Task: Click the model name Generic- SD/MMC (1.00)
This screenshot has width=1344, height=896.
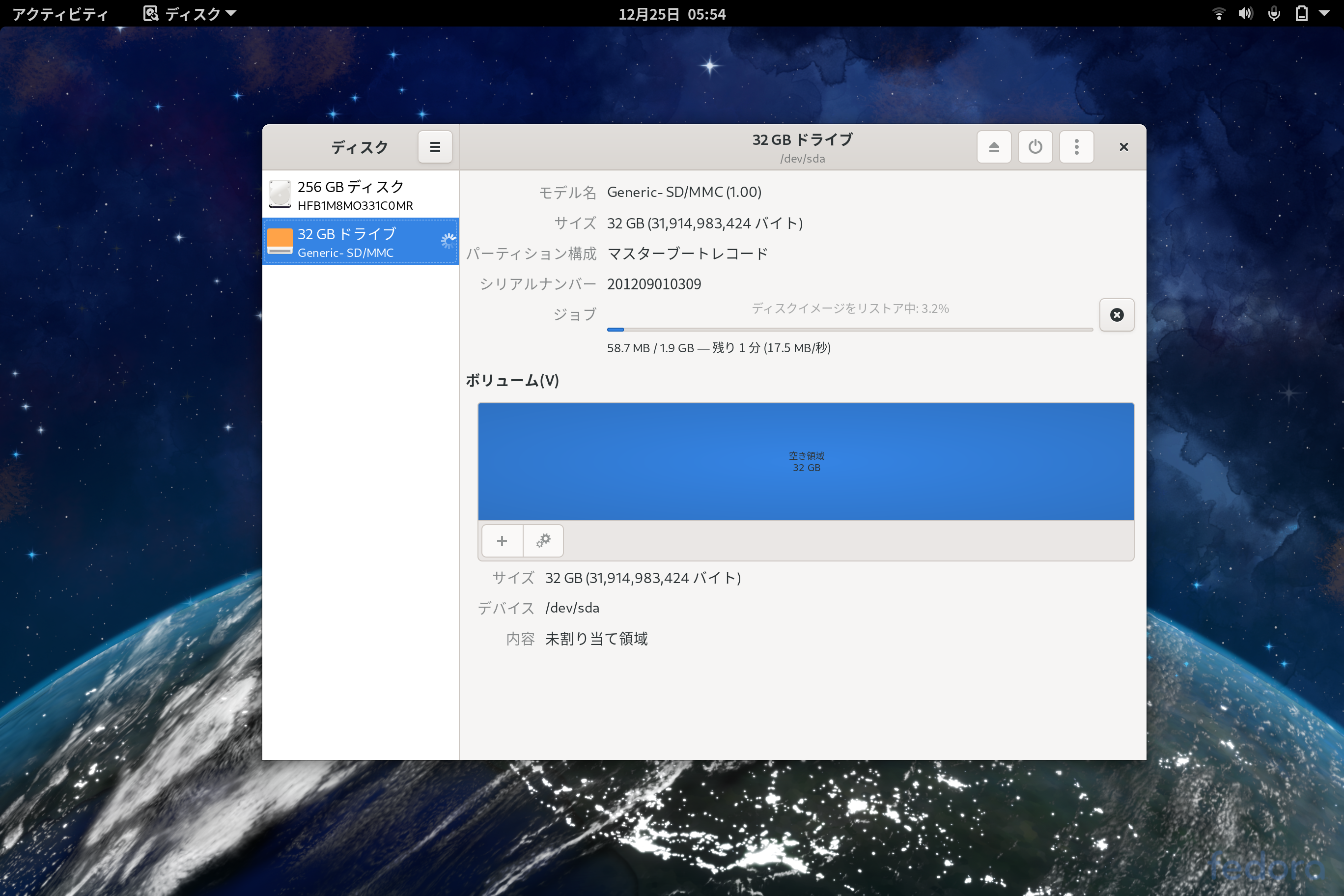Action: point(684,192)
